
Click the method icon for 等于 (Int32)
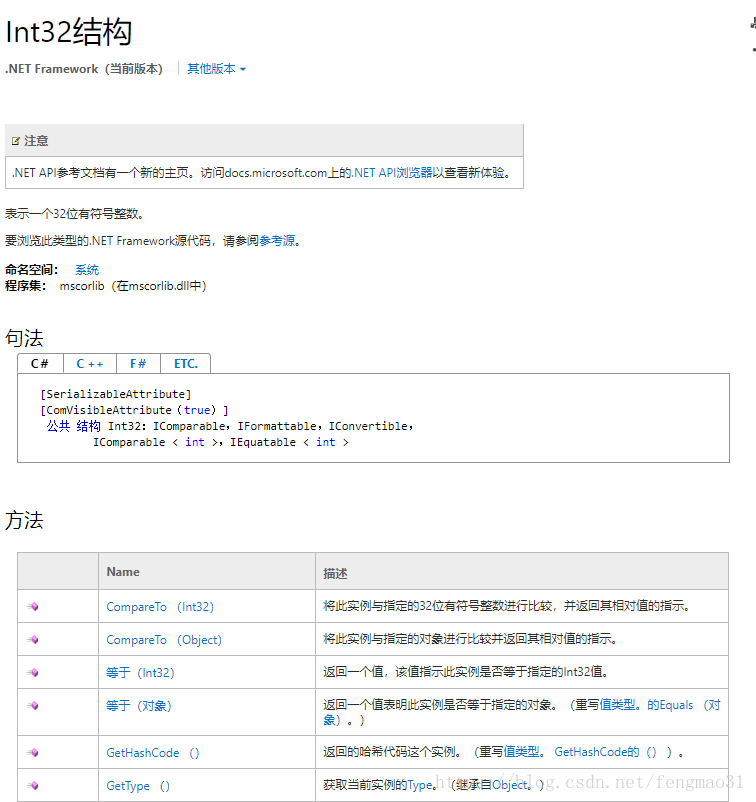click(33, 673)
